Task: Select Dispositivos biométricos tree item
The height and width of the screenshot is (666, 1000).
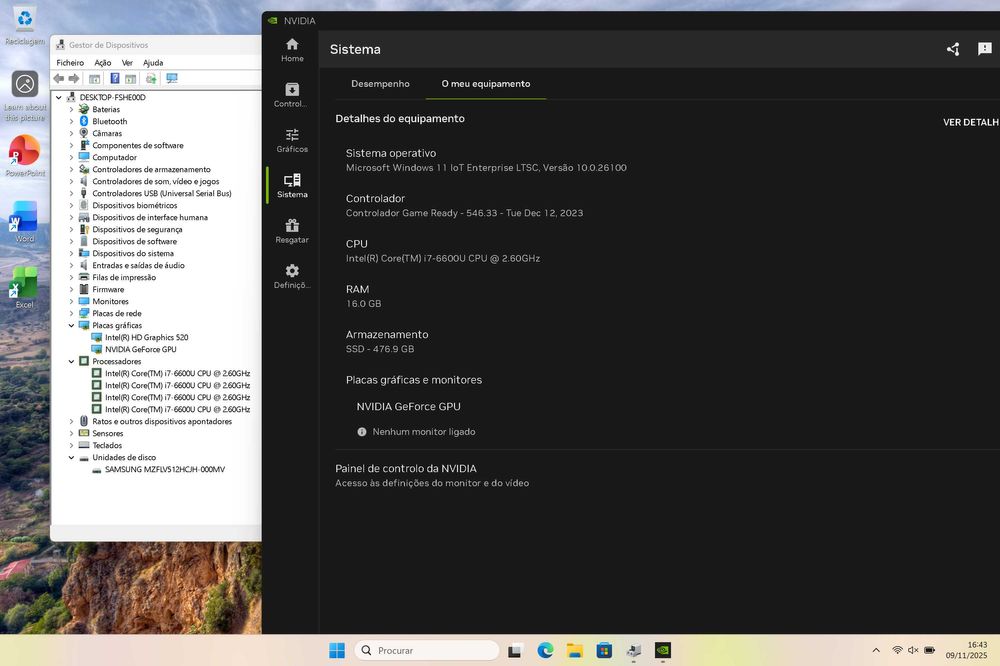Action: (135, 205)
